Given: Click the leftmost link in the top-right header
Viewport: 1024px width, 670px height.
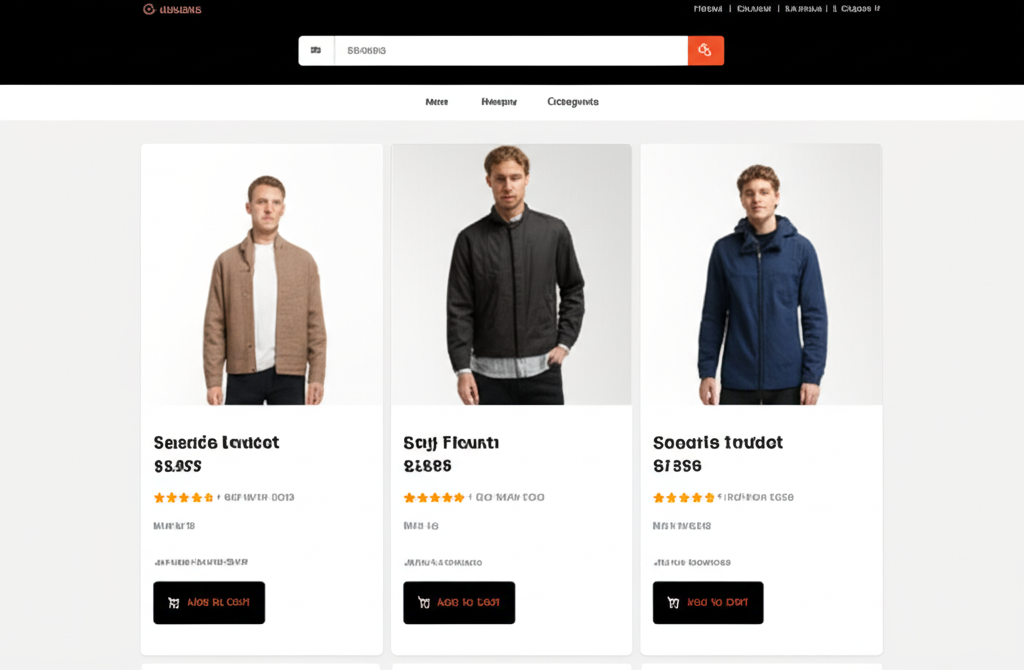Looking at the screenshot, I should (708, 9).
